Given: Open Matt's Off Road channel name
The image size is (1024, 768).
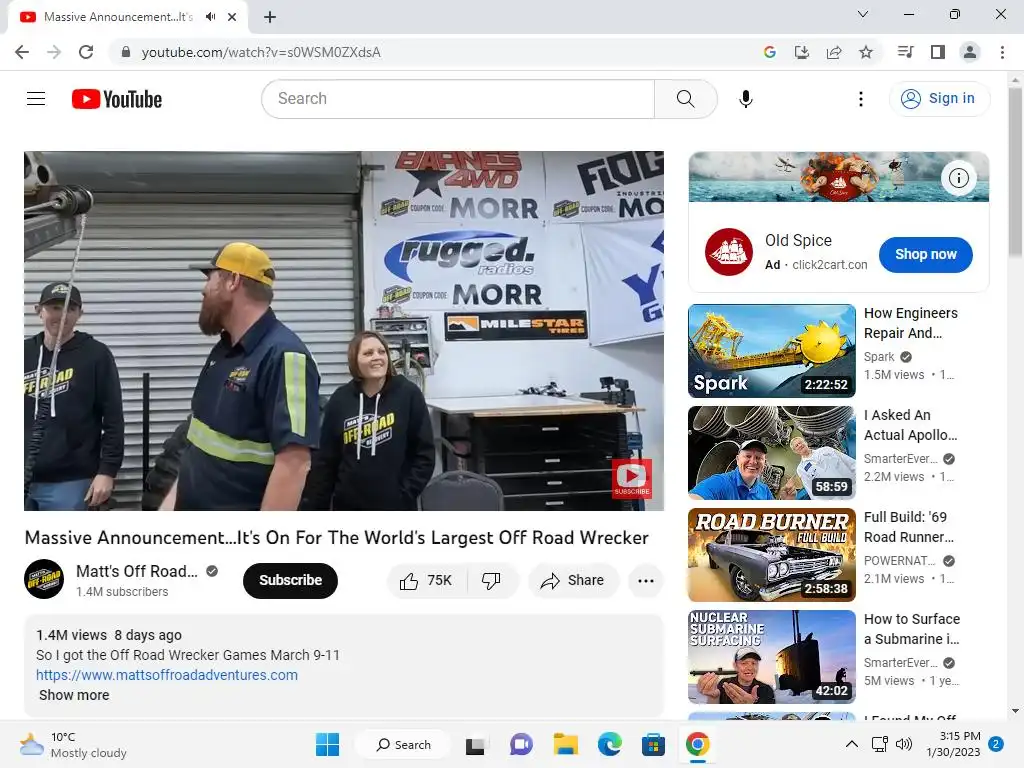Looking at the screenshot, I should [136, 571].
